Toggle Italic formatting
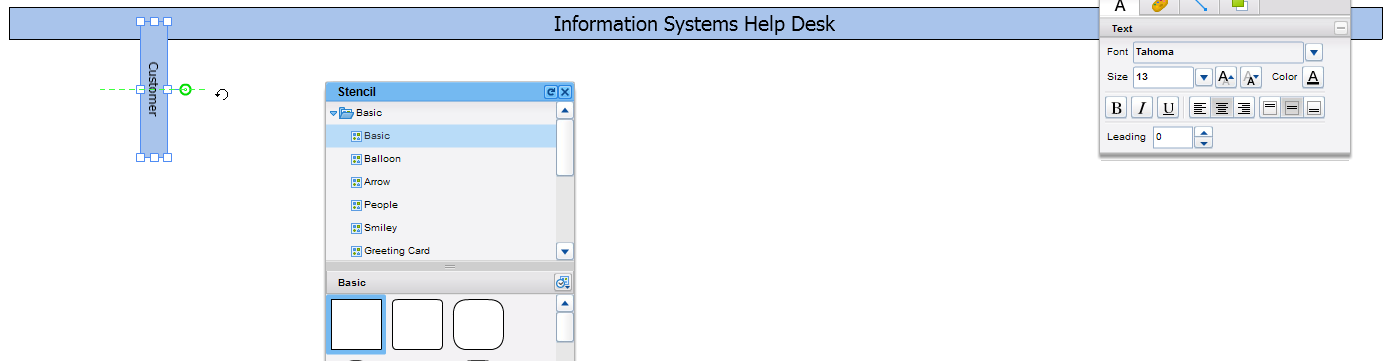 pyautogui.click(x=1141, y=108)
